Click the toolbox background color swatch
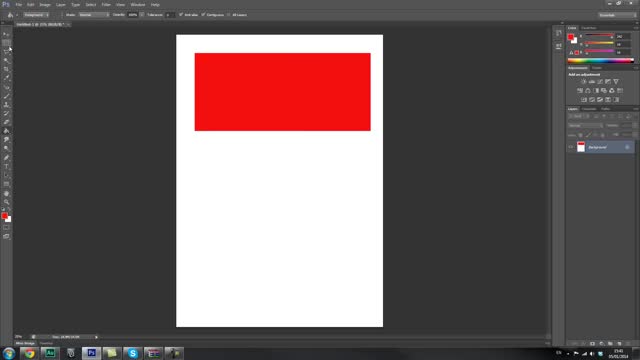Viewport: 640px width, 360px height. pos(9,220)
